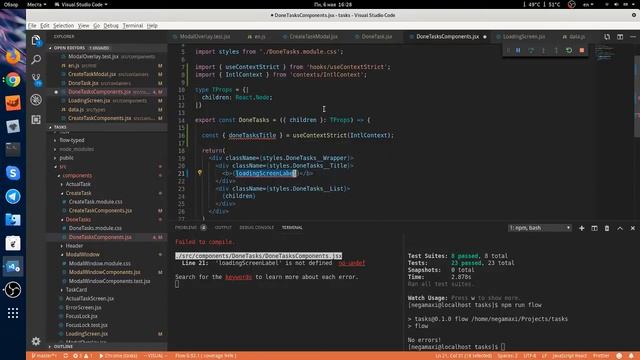Image resolution: width=640 pixels, height=360 pixels.
Task: Open the Source Control view
Action: (x=36, y=80)
